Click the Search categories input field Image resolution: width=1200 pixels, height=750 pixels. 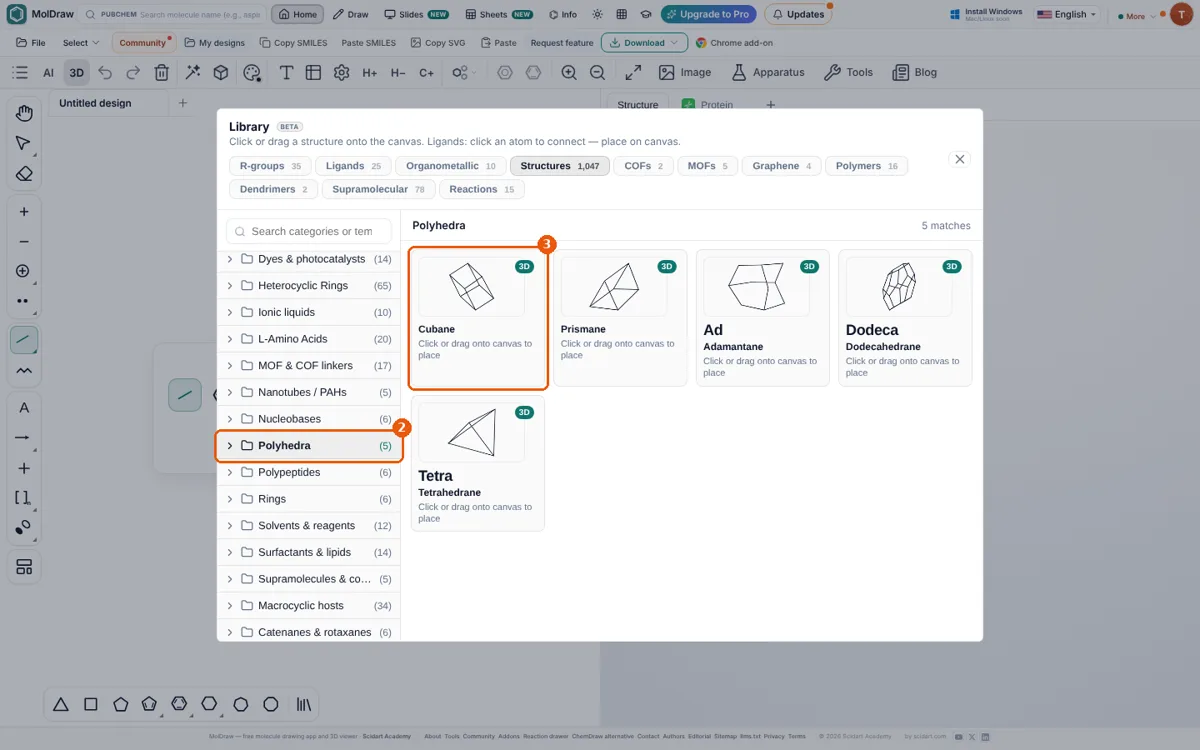tap(309, 231)
